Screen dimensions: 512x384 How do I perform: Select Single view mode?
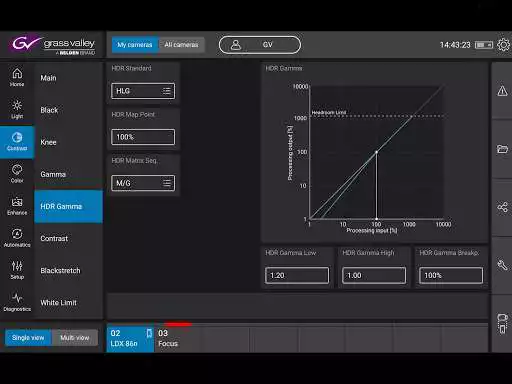click(28, 338)
